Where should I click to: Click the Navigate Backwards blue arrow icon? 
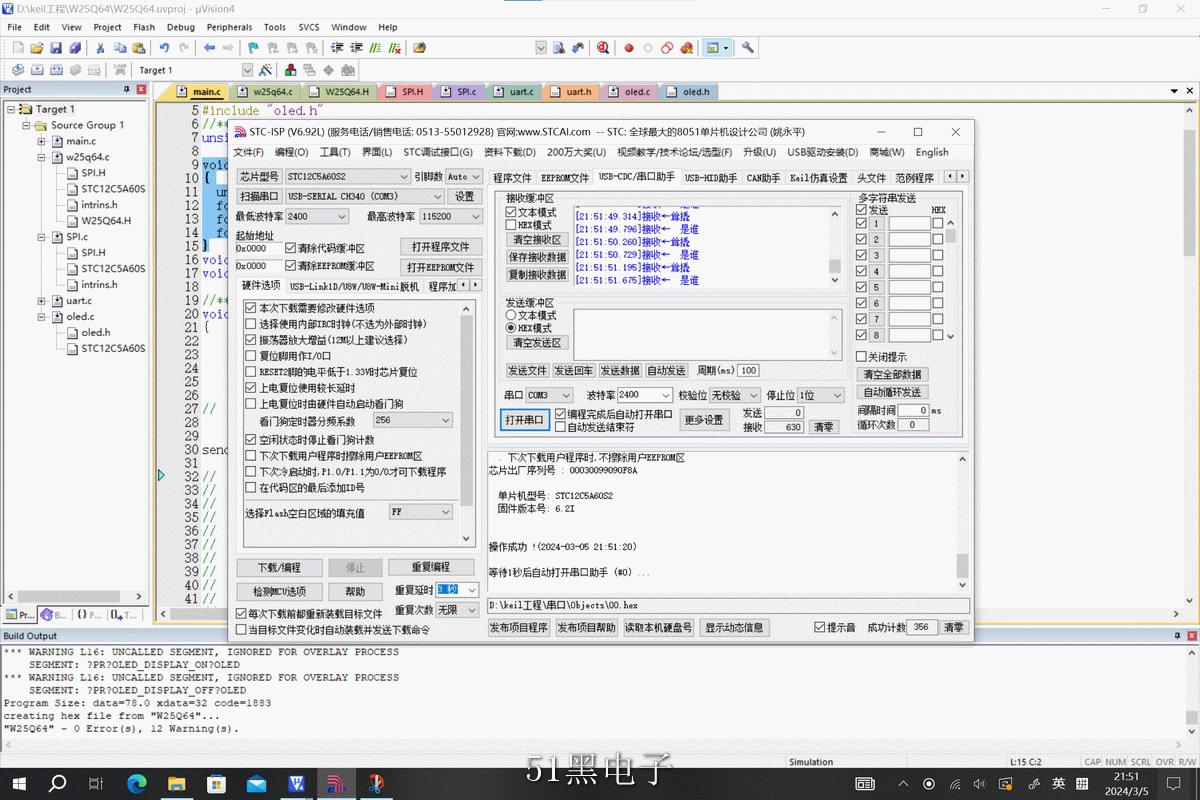[x=209, y=47]
